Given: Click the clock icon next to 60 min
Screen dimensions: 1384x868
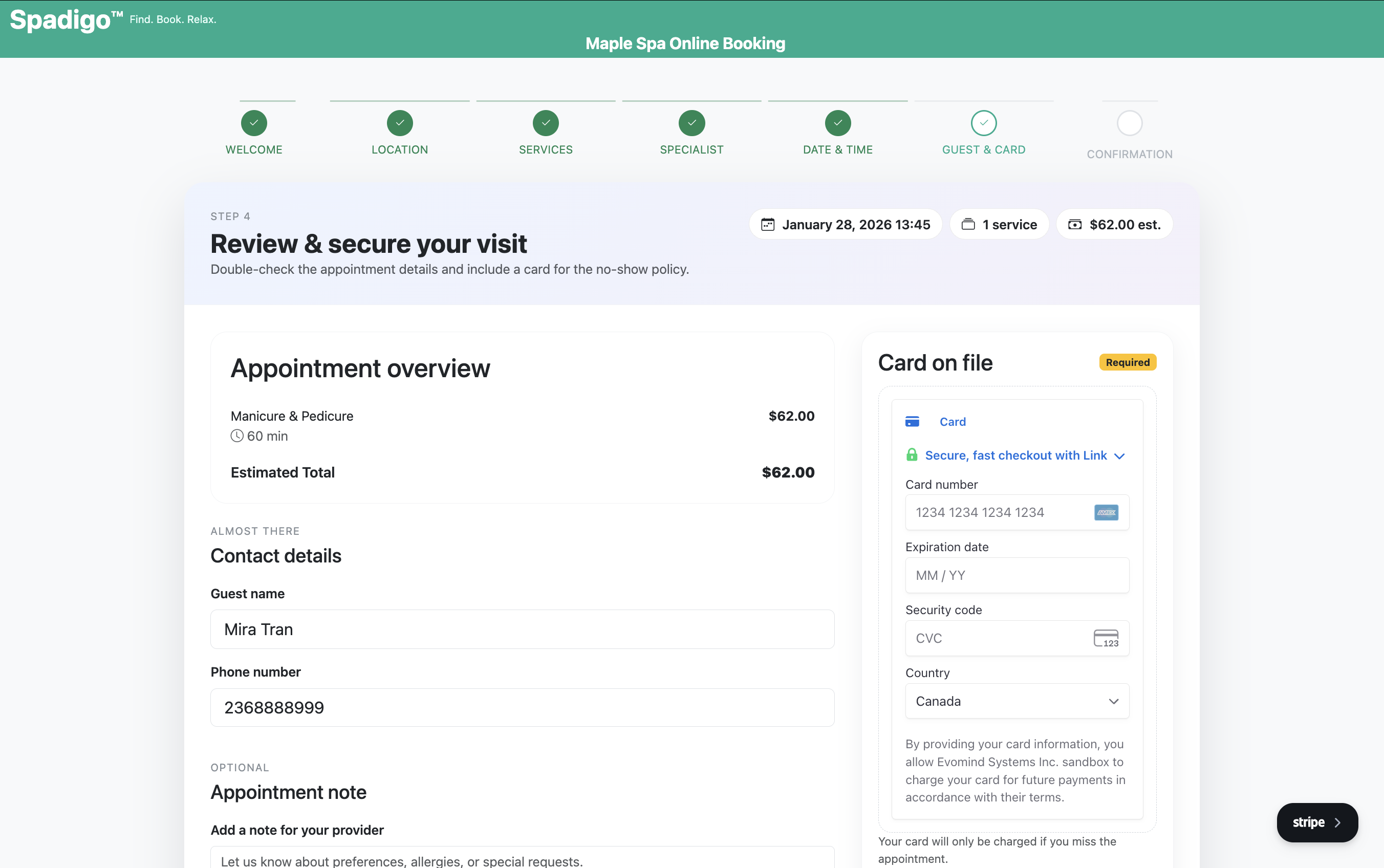Looking at the screenshot, I should point(236,436).
